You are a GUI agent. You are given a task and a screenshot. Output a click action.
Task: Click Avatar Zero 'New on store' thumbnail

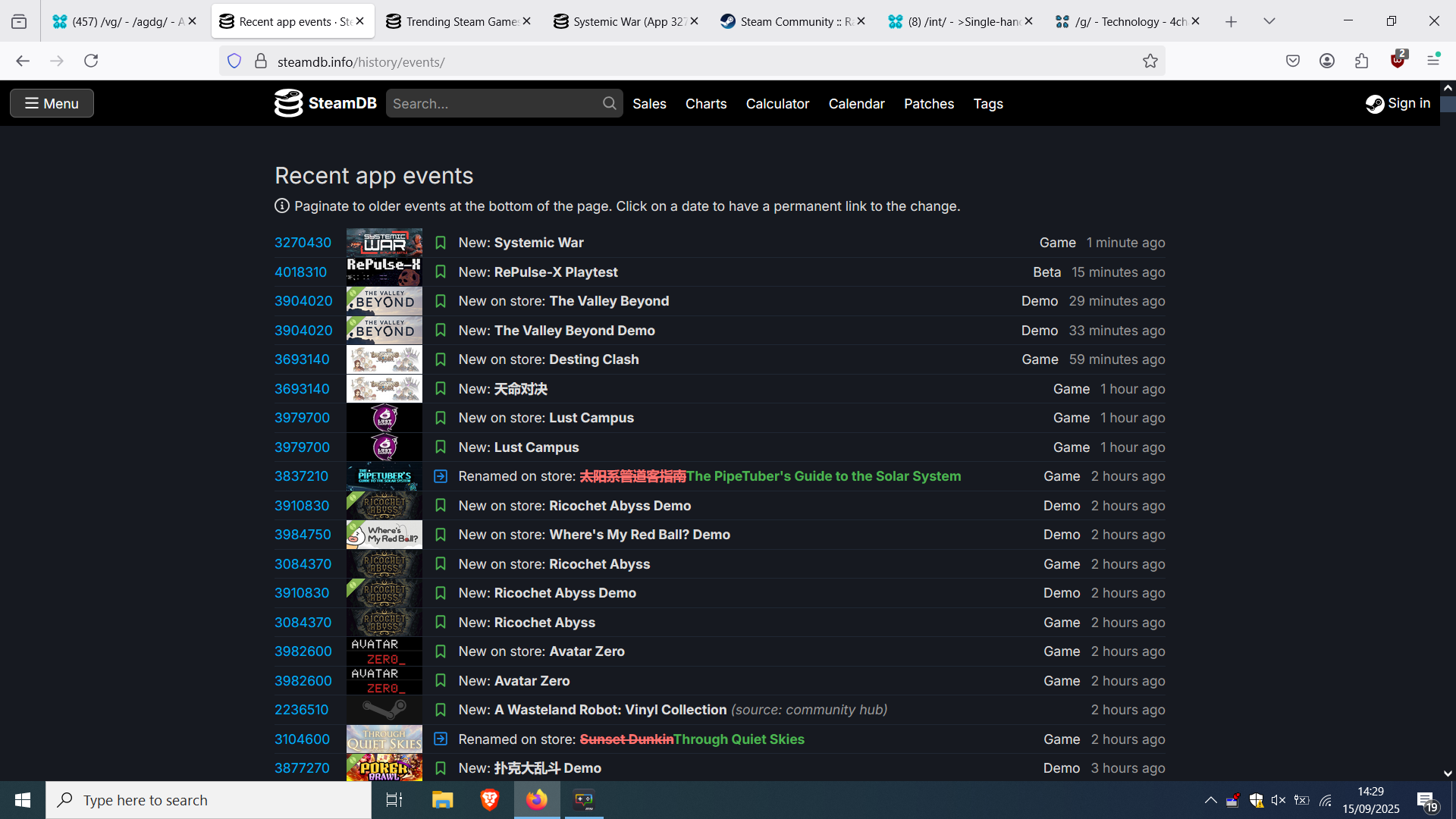coord(384,651)
